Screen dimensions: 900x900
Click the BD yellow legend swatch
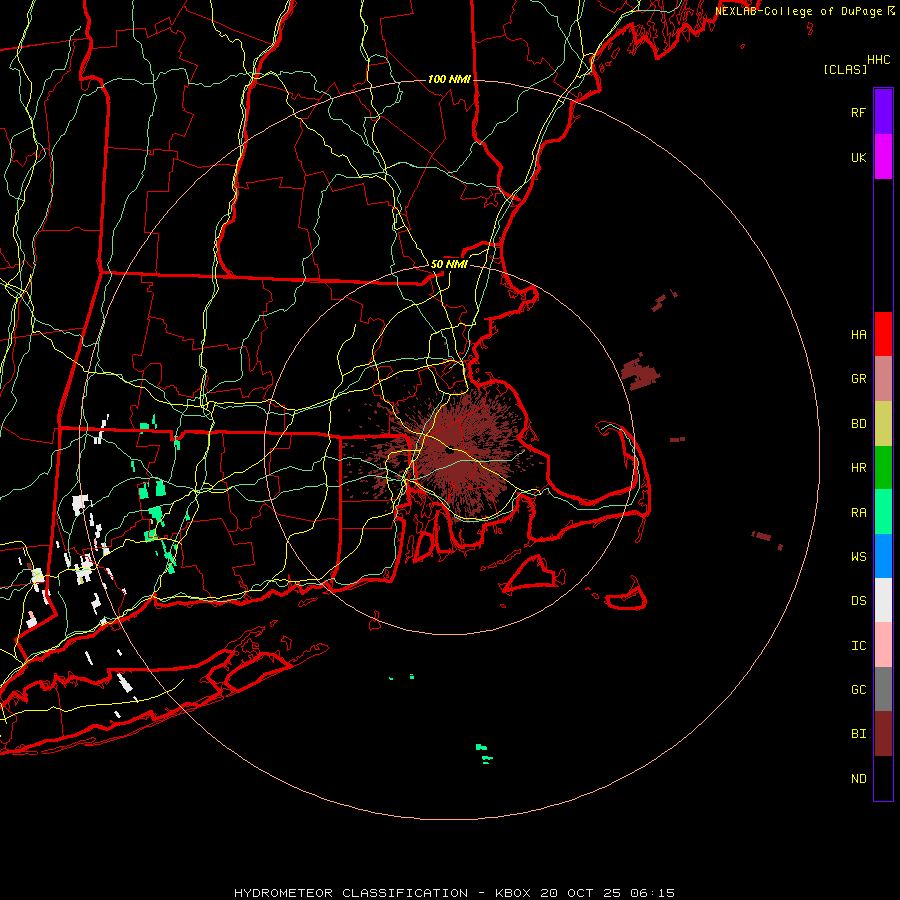click(x=883, y=424)
